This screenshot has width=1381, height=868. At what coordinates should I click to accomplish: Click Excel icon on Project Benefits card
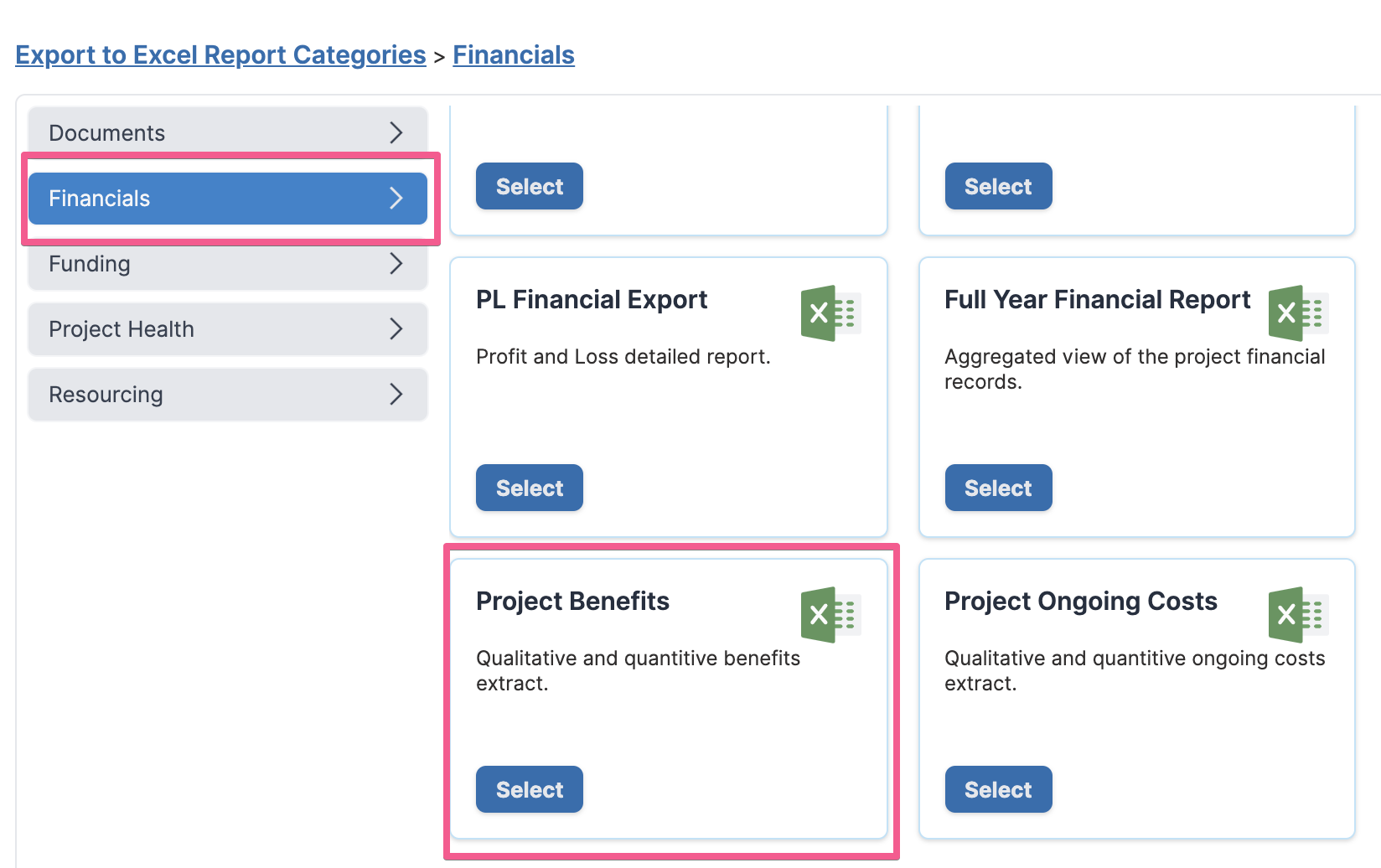[x=831, y=615]
